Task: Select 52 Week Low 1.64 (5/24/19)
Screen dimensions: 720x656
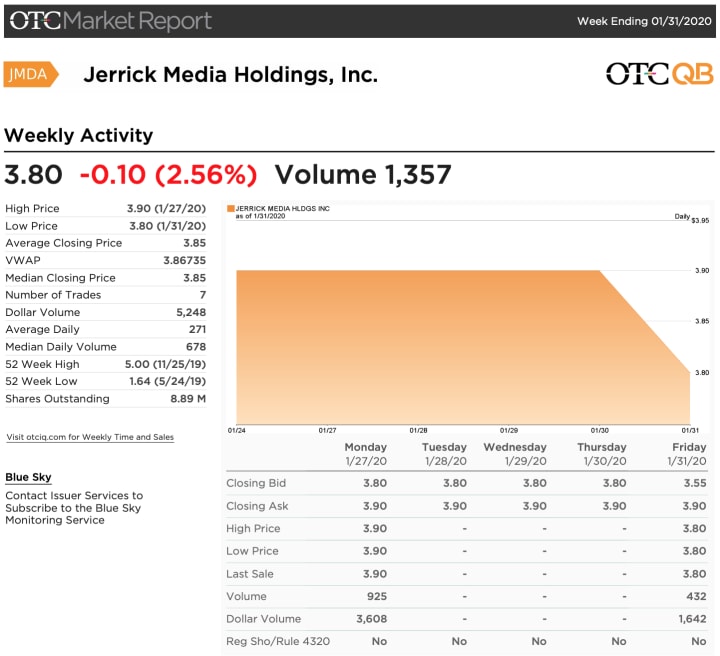Action: [168, 381]
